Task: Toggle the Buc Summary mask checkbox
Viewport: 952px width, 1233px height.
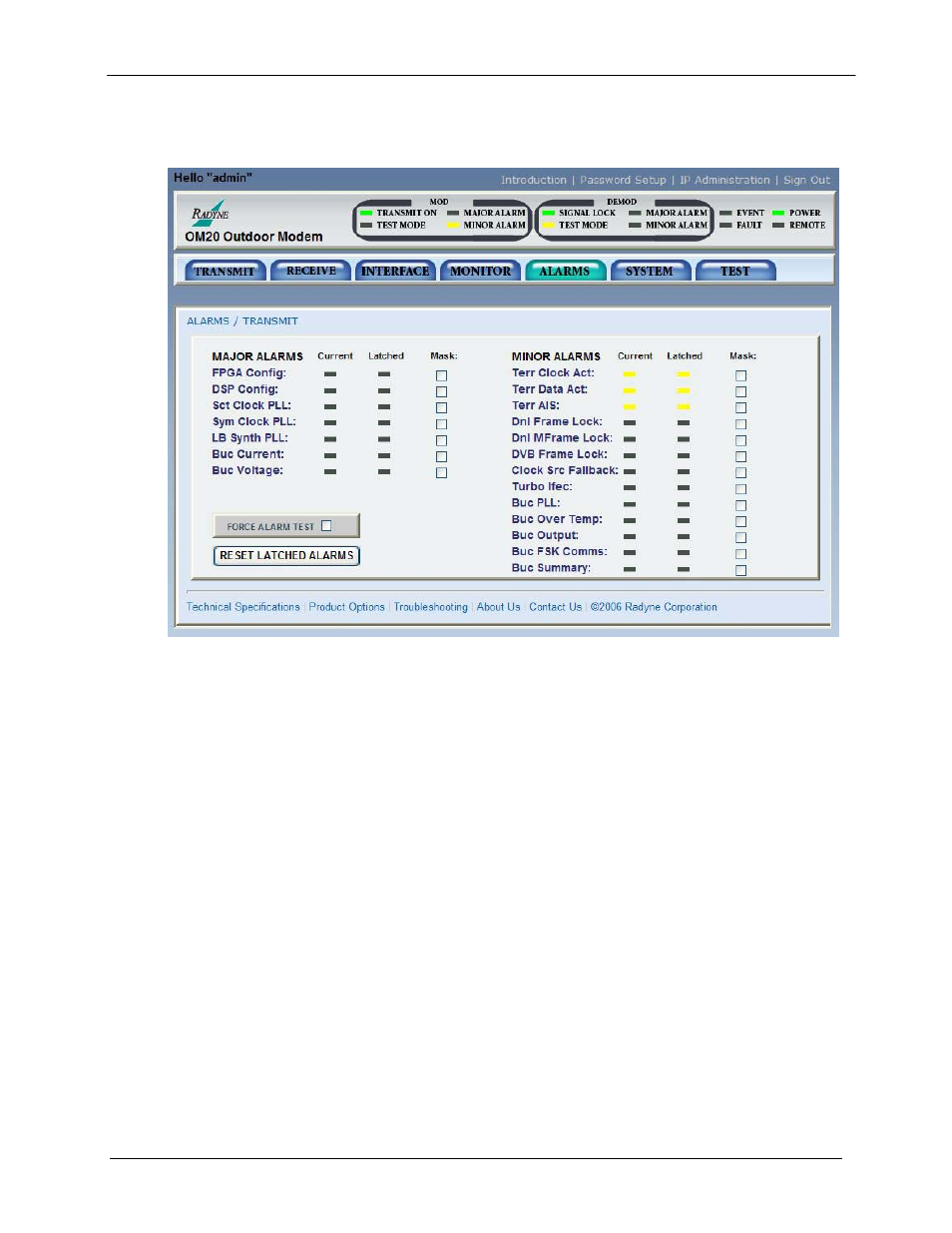Action: (x=740, y=570)
